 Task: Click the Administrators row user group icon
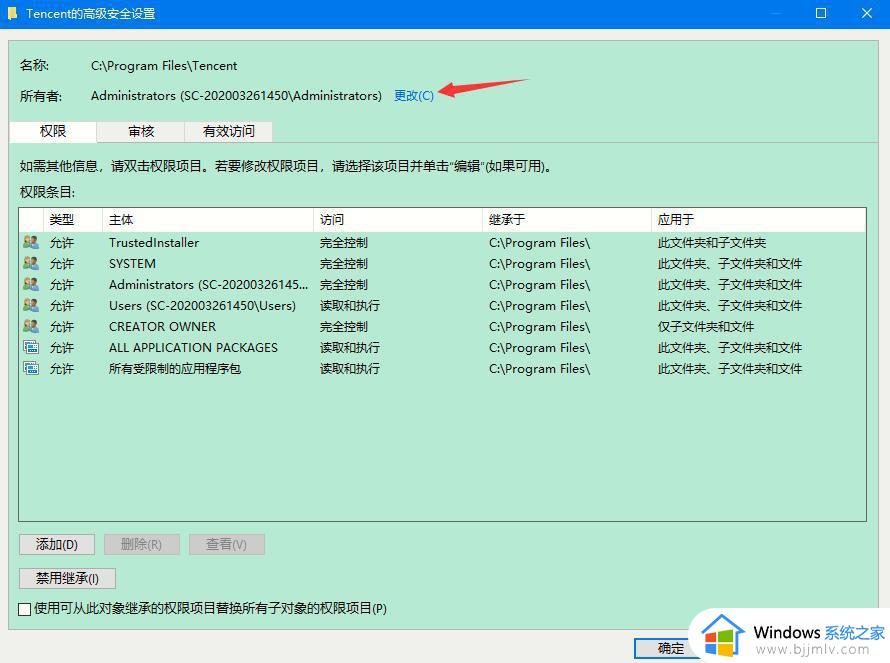[31, 284]
